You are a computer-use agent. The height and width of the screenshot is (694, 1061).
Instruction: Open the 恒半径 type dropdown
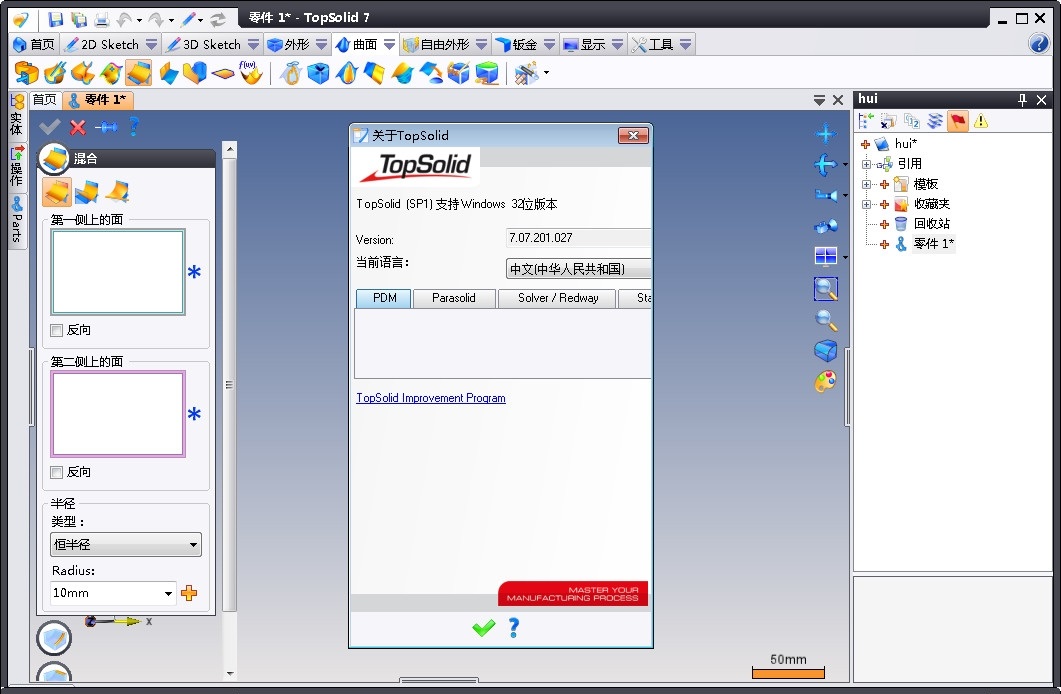point(126,545)
